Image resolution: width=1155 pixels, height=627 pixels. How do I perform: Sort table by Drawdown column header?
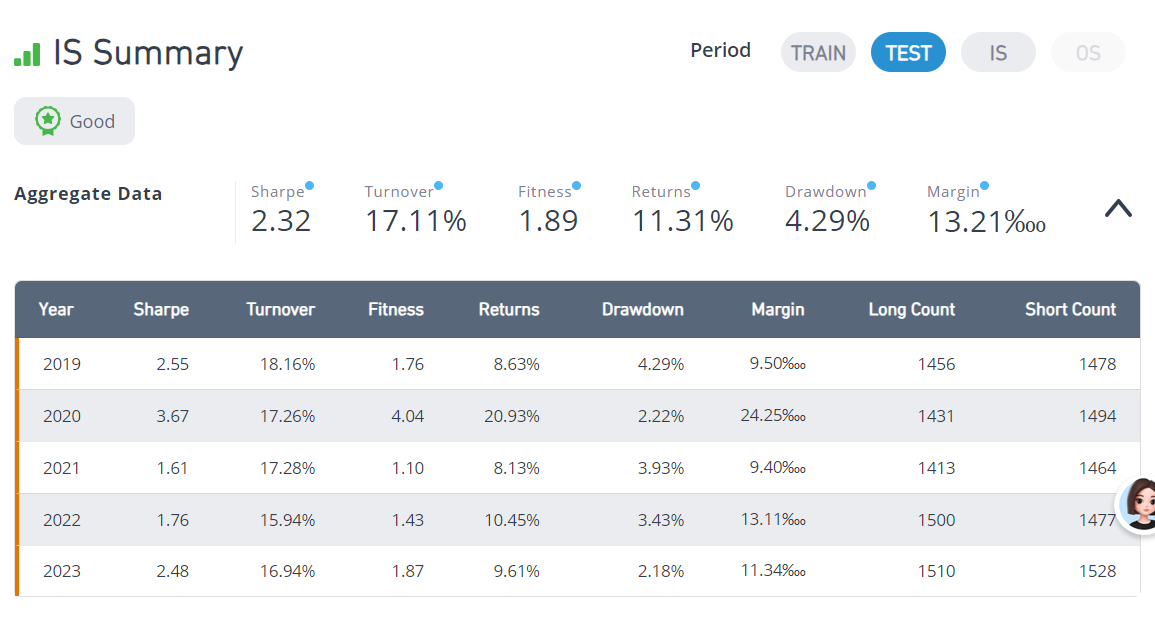tap(642, 309)
